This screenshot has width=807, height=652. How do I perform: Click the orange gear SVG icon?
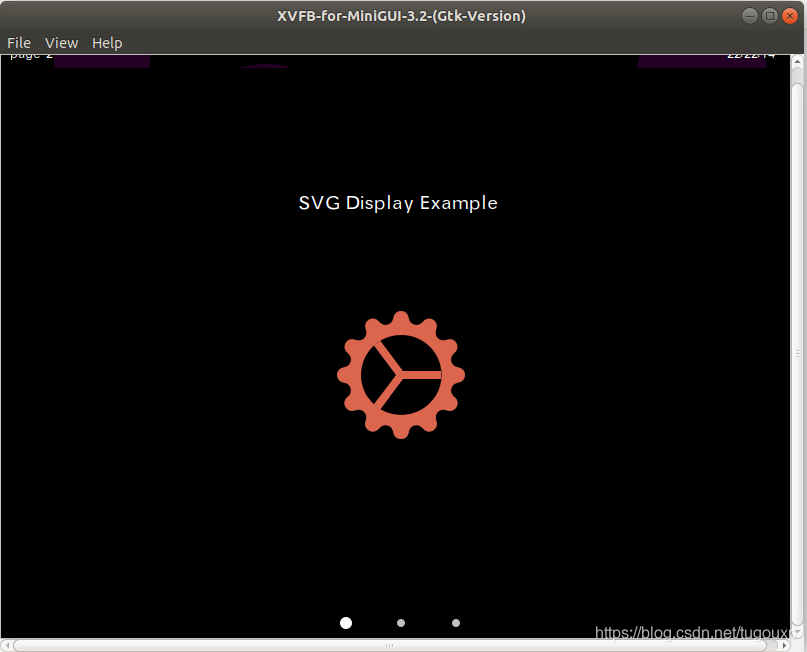[401, 375]
